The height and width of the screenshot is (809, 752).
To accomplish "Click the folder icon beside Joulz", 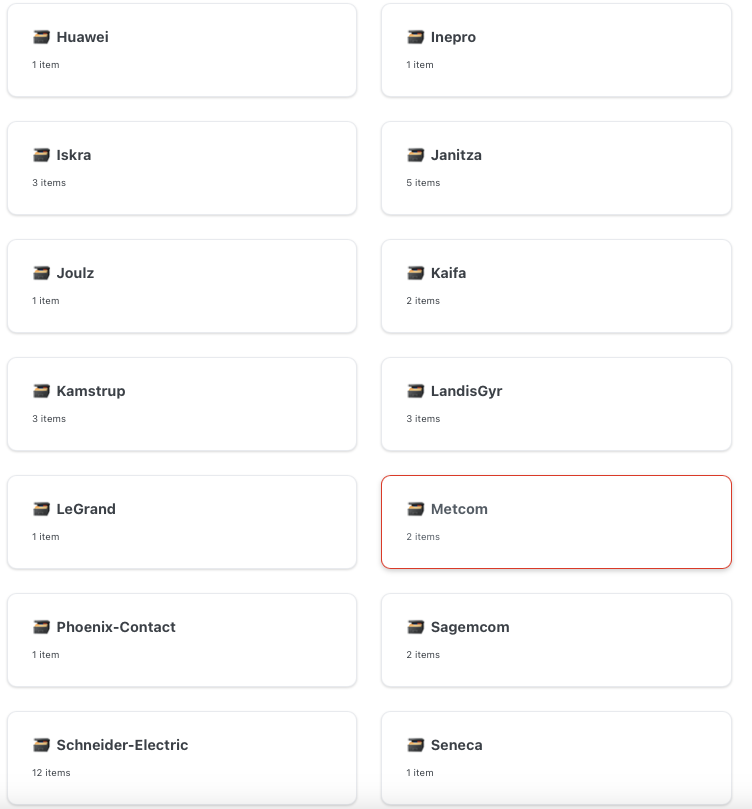I will click(x=41, y=273).
